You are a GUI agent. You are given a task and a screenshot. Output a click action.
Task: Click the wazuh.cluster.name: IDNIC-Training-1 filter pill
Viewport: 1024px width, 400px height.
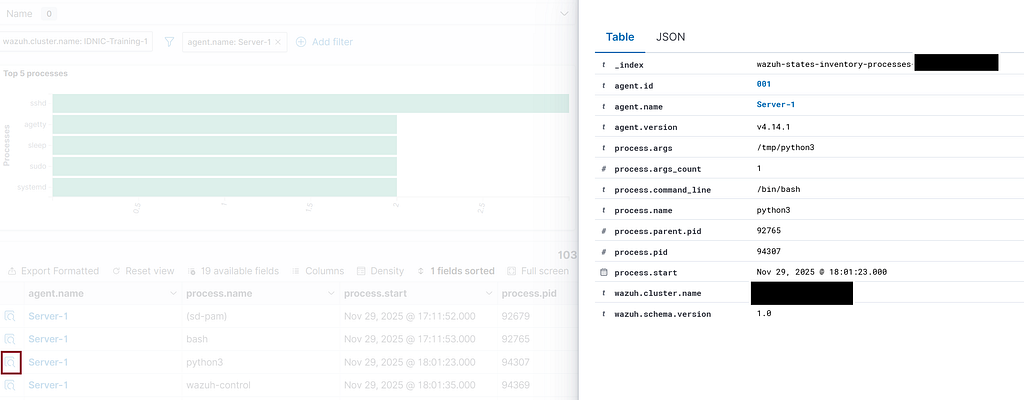[x=76, y=42]
